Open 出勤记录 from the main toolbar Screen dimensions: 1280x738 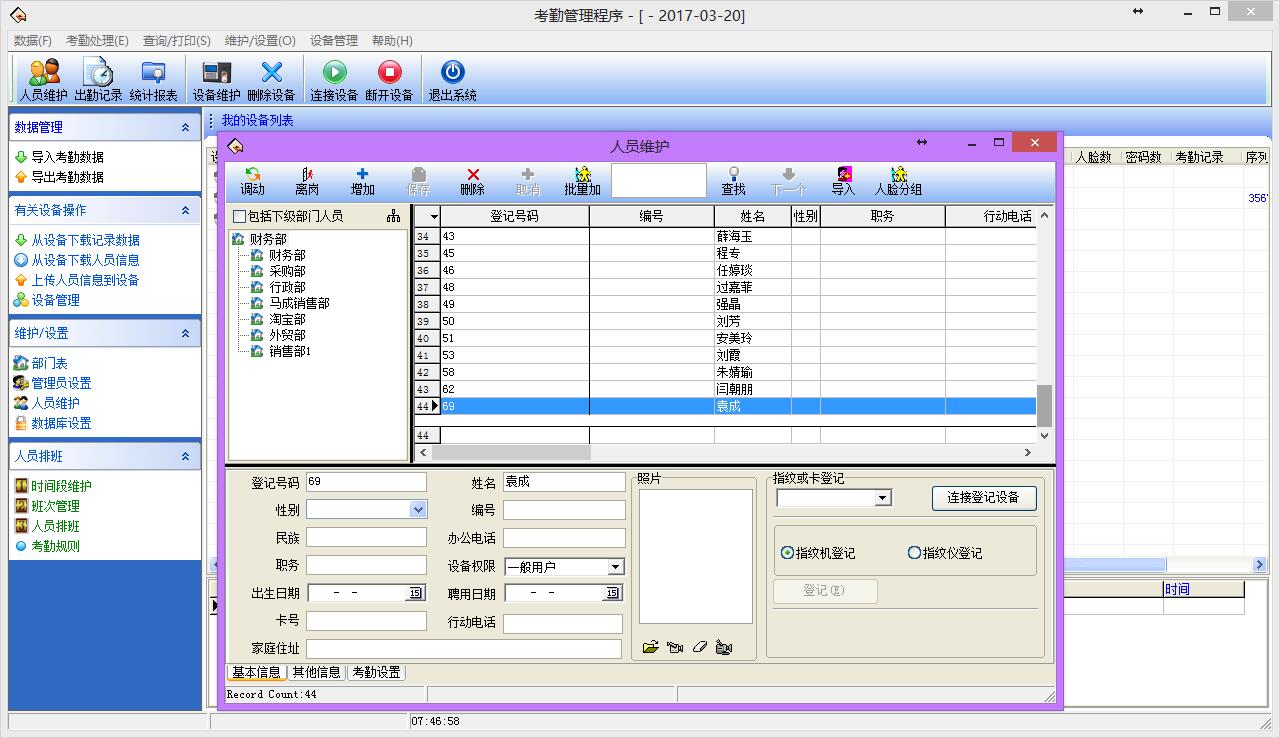pos(98,73)
